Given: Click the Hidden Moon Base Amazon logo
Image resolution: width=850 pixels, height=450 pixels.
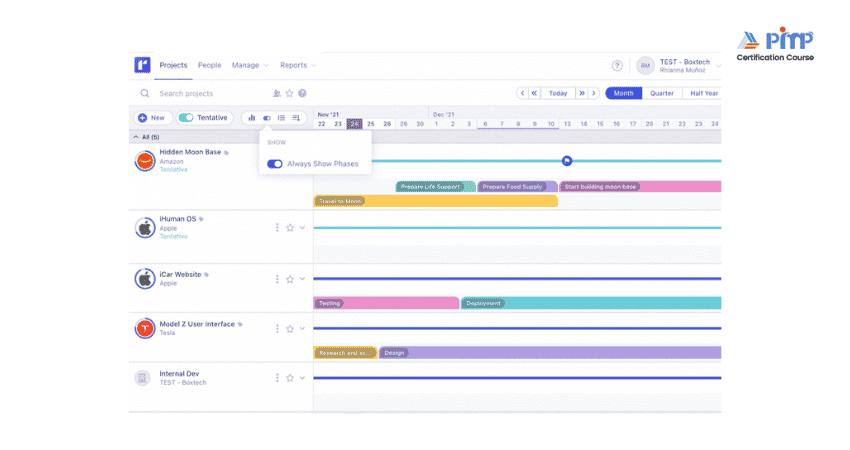Looking at the screenshot, I should click(x=145, y=161).
